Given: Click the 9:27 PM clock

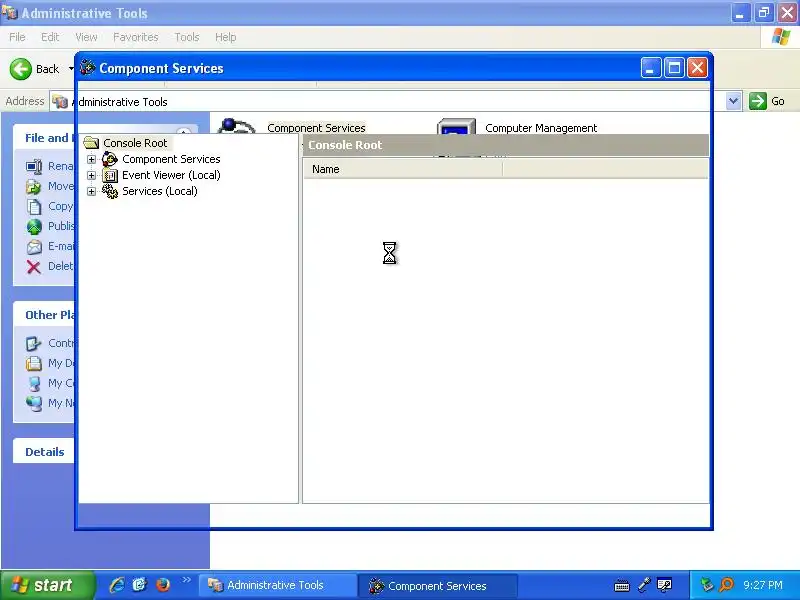Looking at the screenshot, I should (763, 585).
